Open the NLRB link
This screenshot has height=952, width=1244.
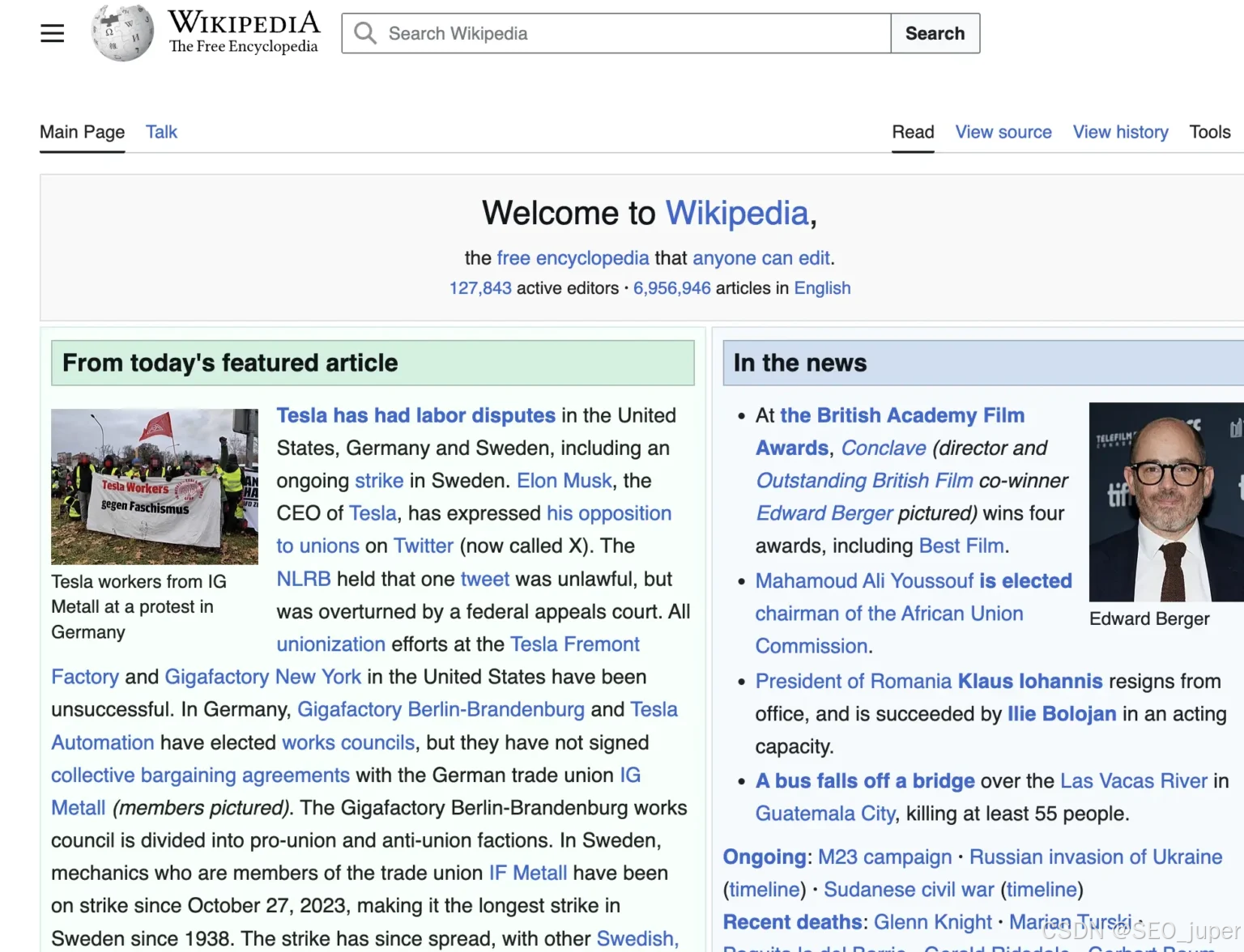tap(304, 579)
